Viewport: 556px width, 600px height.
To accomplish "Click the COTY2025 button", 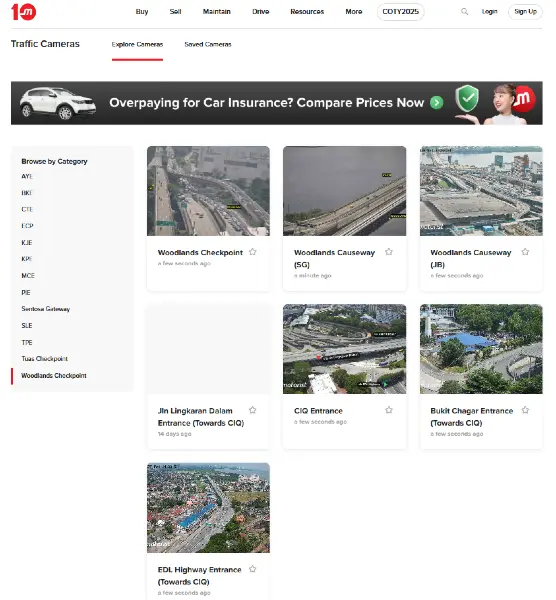I will 401,12.
